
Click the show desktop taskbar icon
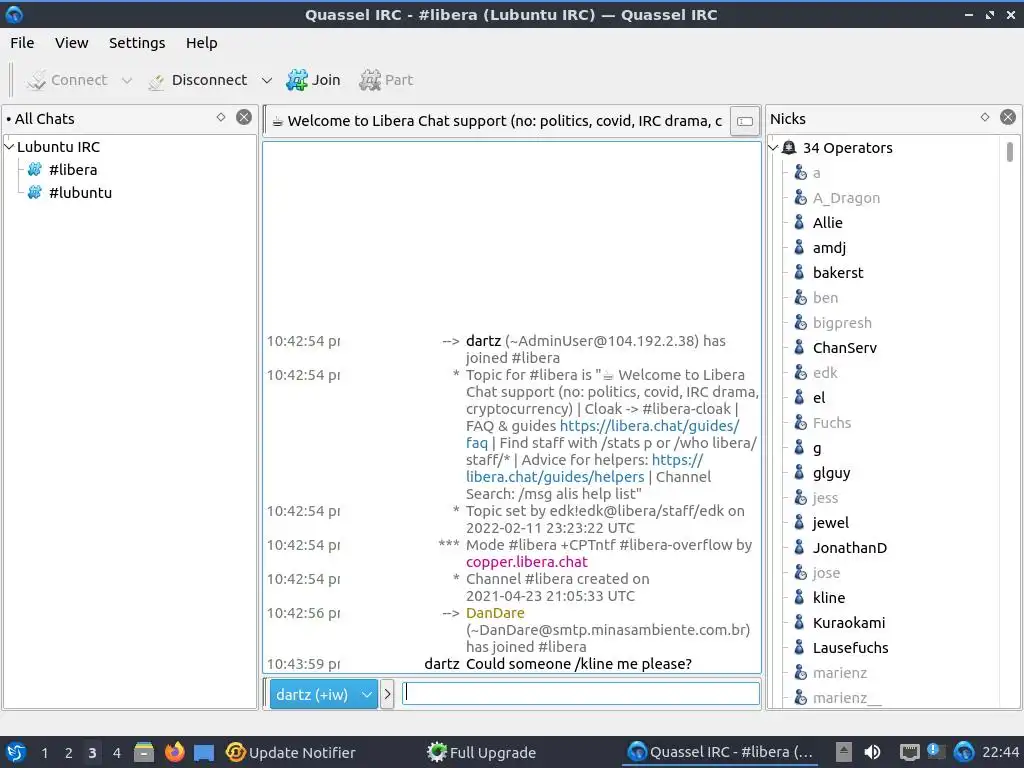(x=204, y=753)
